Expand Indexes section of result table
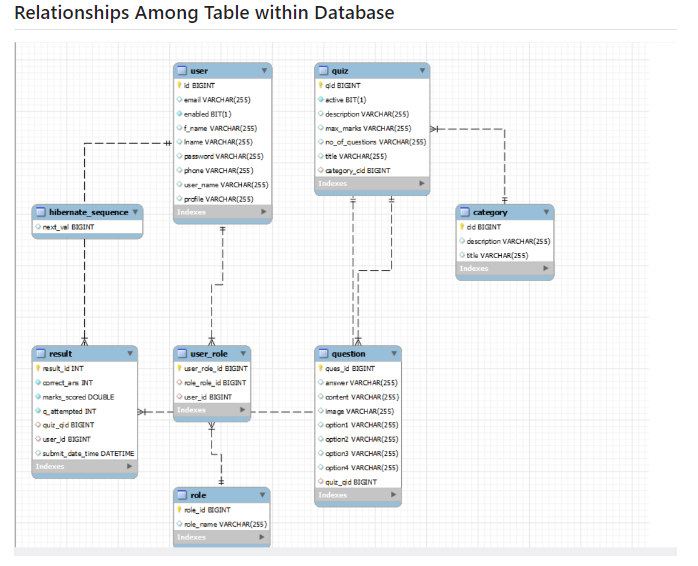This screenshot has height=566, width=698. [130, 466]
